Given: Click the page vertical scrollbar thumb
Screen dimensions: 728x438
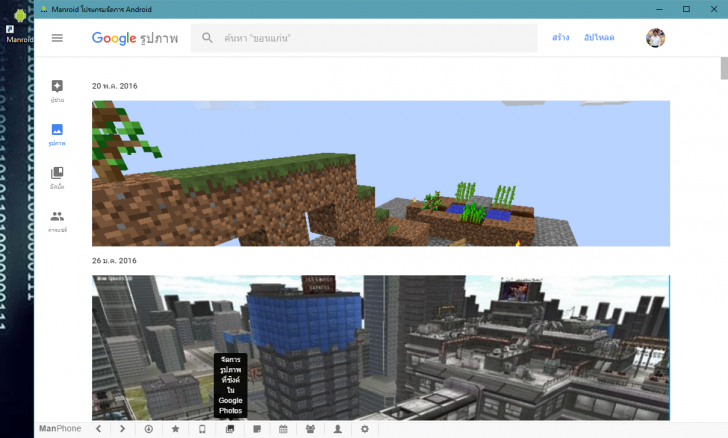Looking at the screenshot, I should point(724,68).
